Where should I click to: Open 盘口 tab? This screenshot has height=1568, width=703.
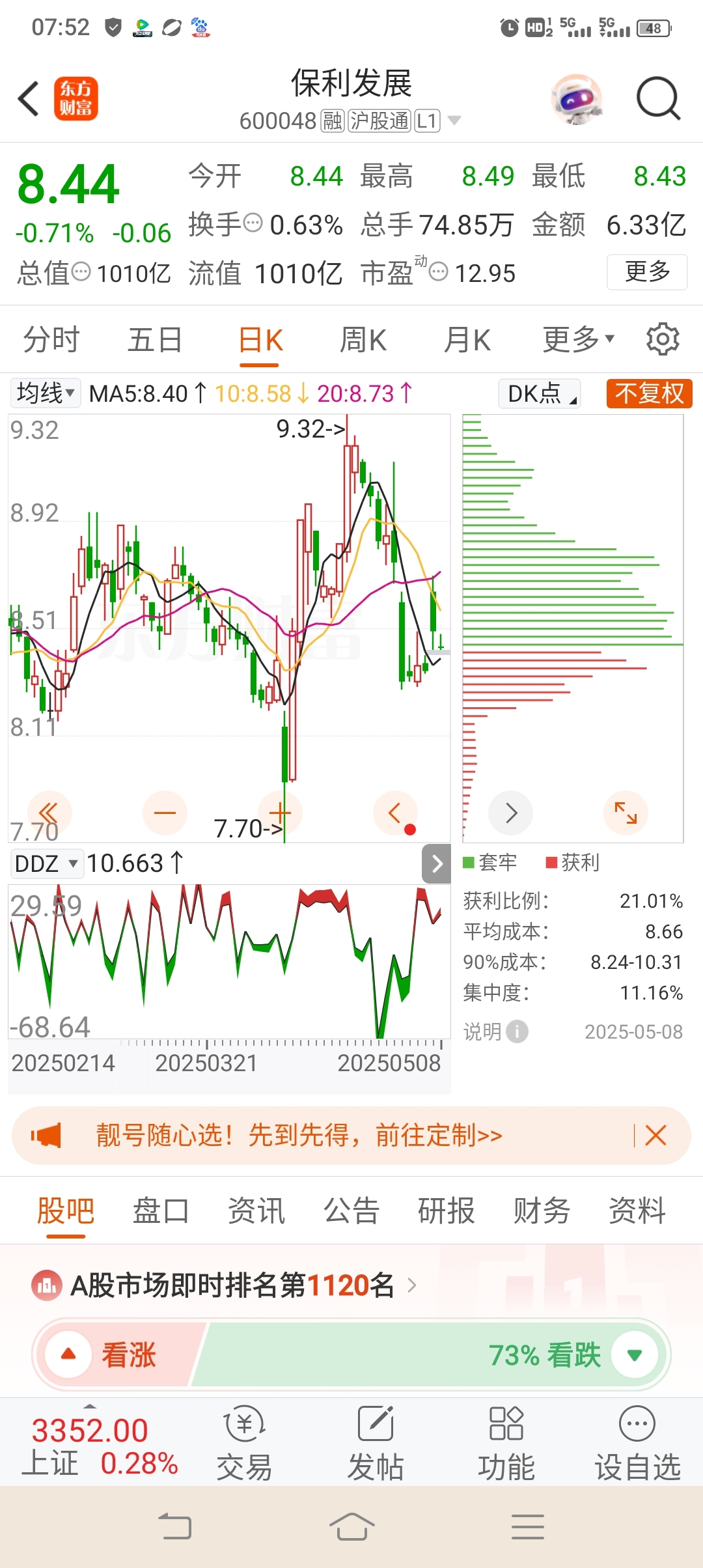[x=161, y=1211]
